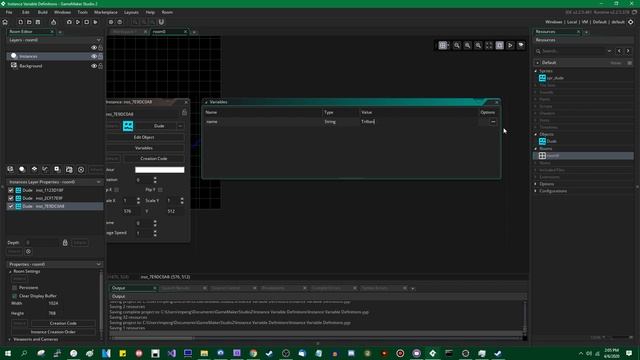
Task: Toggle visibility of the Instances layer
Action: coord(94,56)
